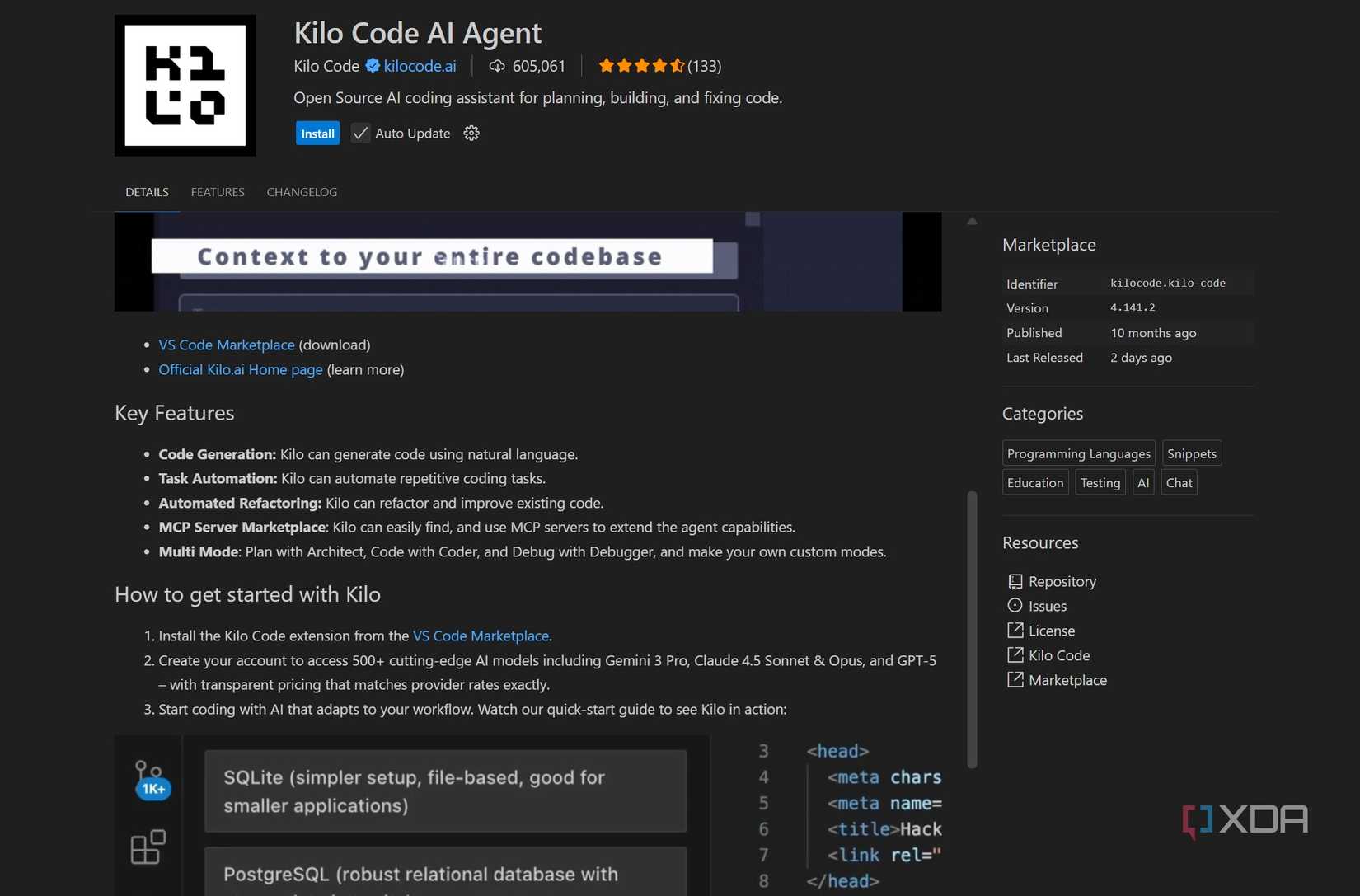Open the settings gear beside Auto Update

pyautogui.click(x=471, y=133)
